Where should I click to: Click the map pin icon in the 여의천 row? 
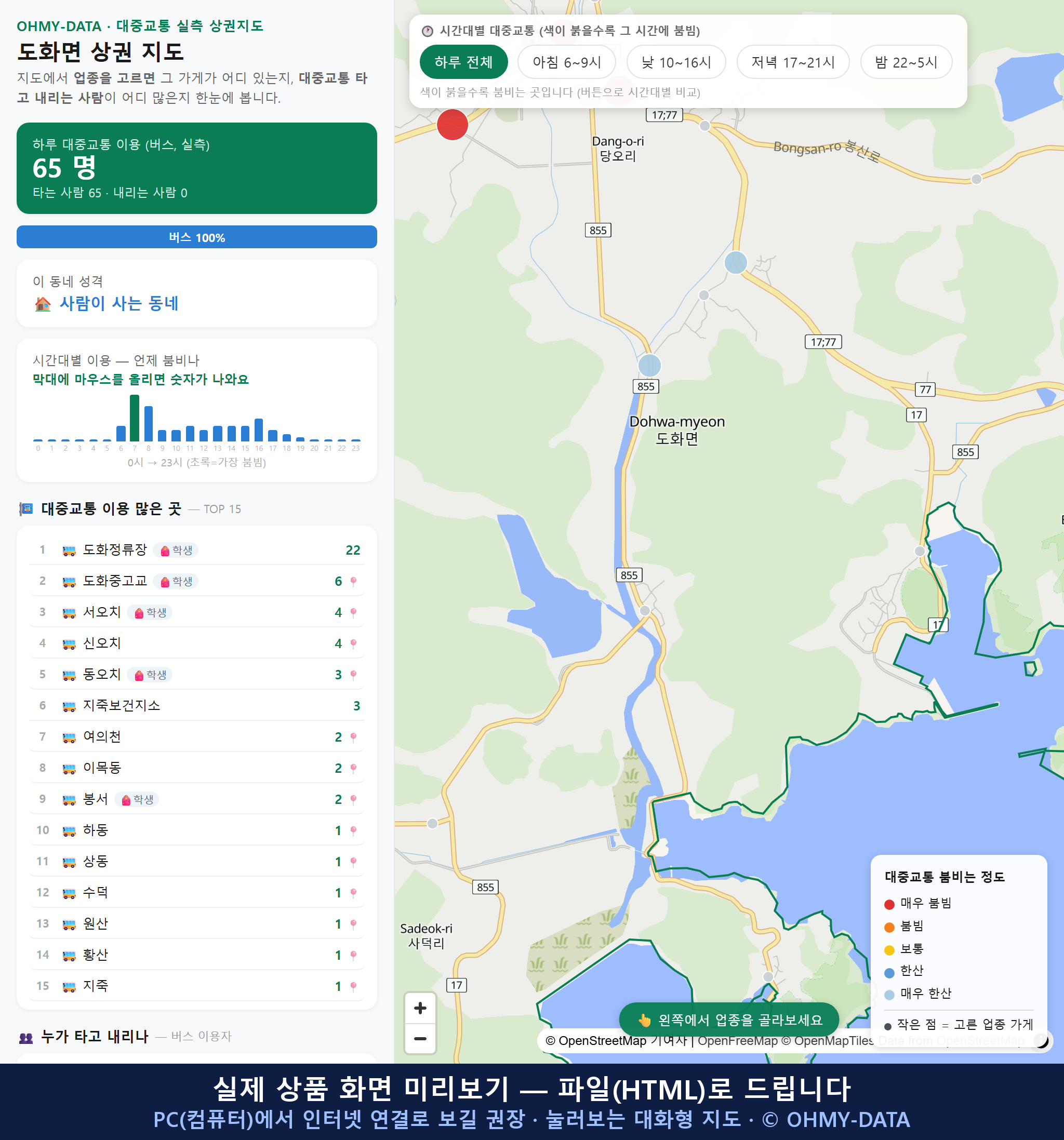353,737
